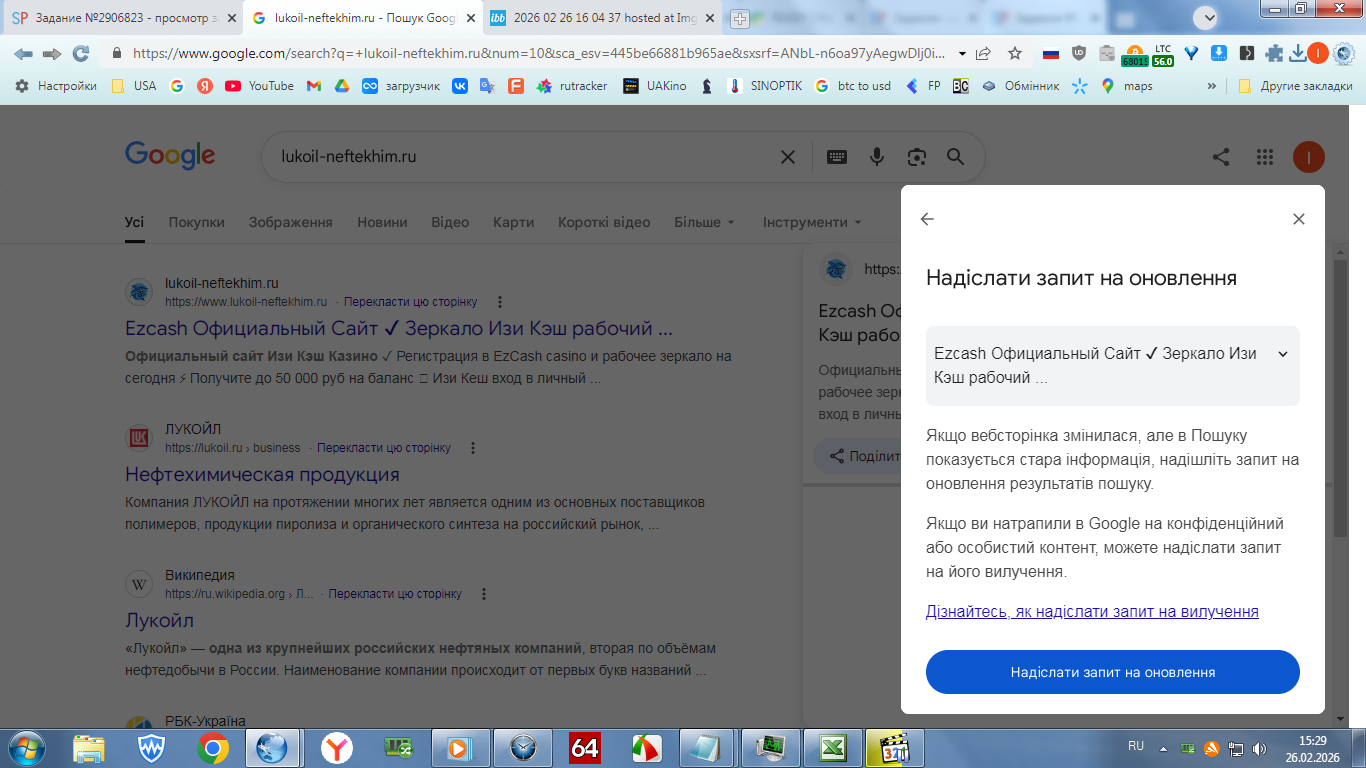Open Google Lens image search
Viewport: 1366px width, 768px height.
pos(916,157)
